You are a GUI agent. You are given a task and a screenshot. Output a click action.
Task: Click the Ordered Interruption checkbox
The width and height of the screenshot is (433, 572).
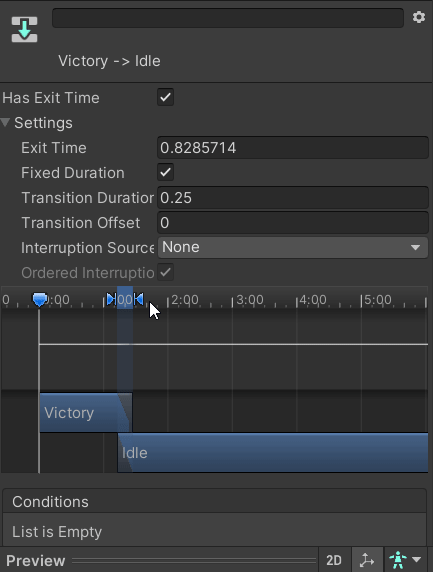click(x=165, y=272)
